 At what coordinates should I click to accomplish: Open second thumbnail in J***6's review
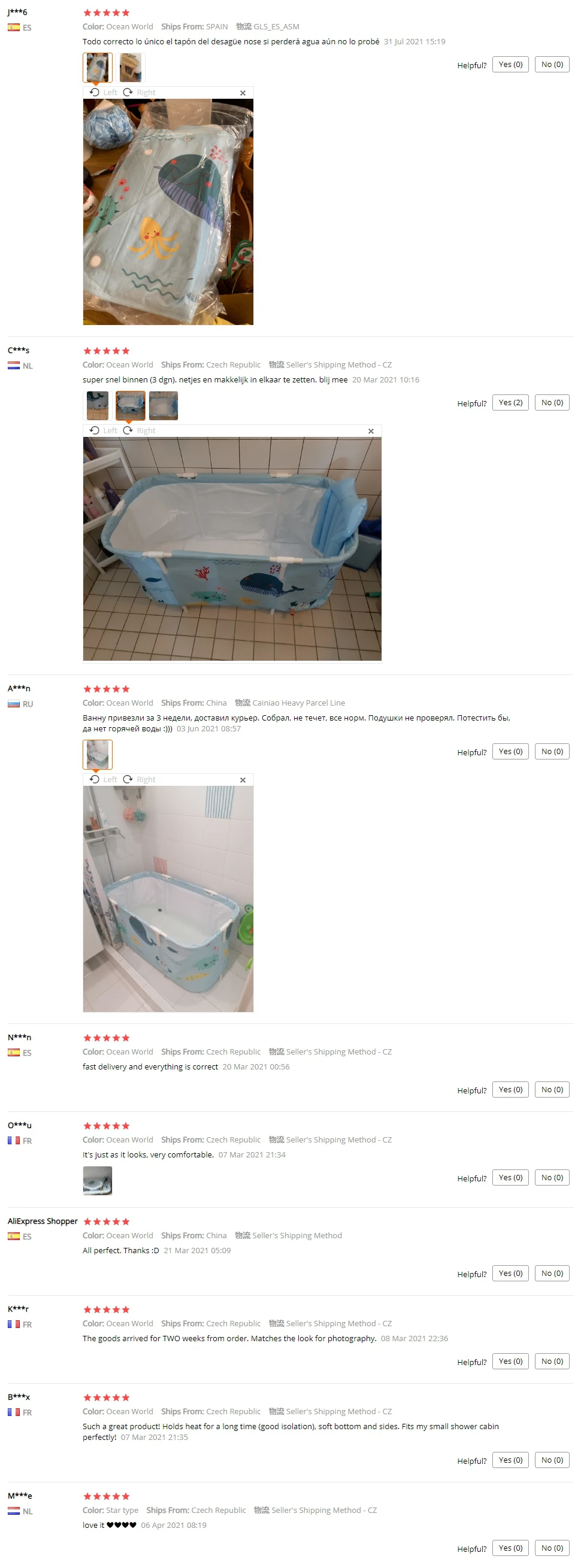pyautogui.click(x=131, y=68)
